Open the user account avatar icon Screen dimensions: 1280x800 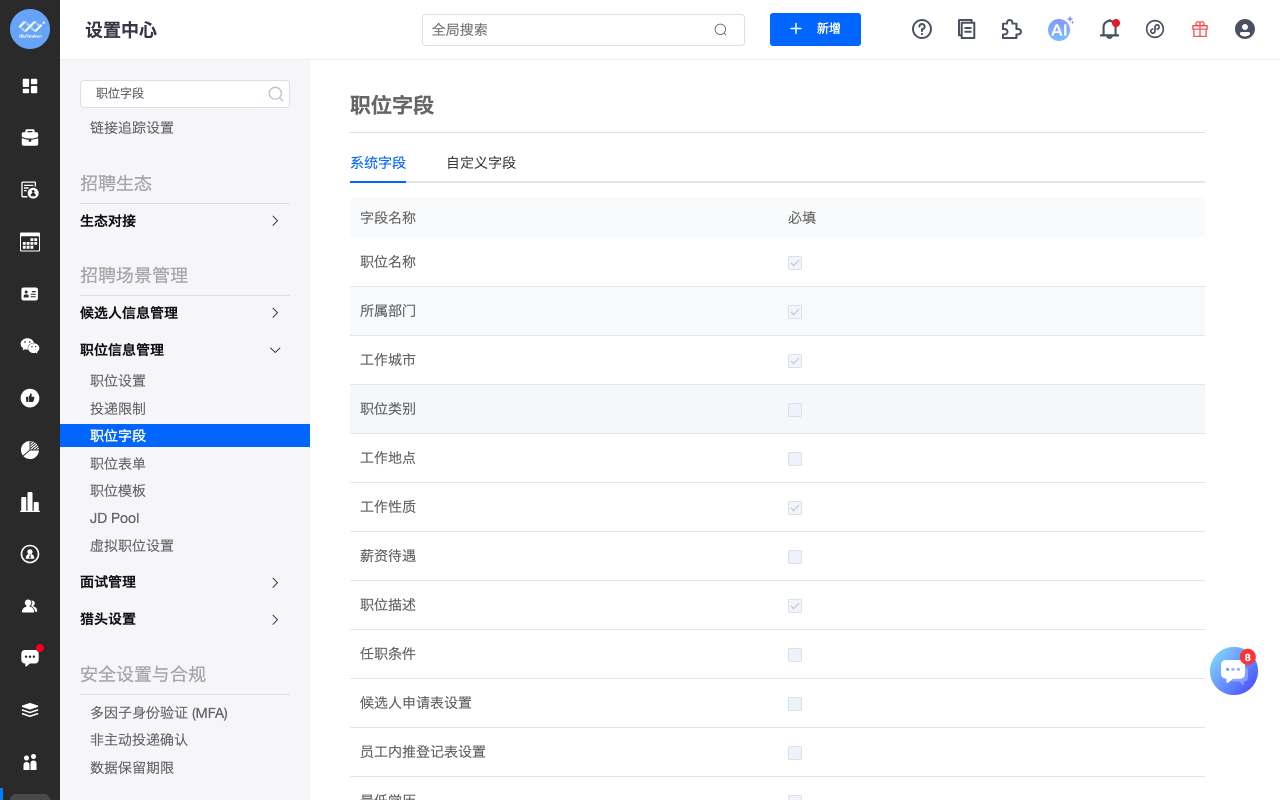(x=1245, y=29)
